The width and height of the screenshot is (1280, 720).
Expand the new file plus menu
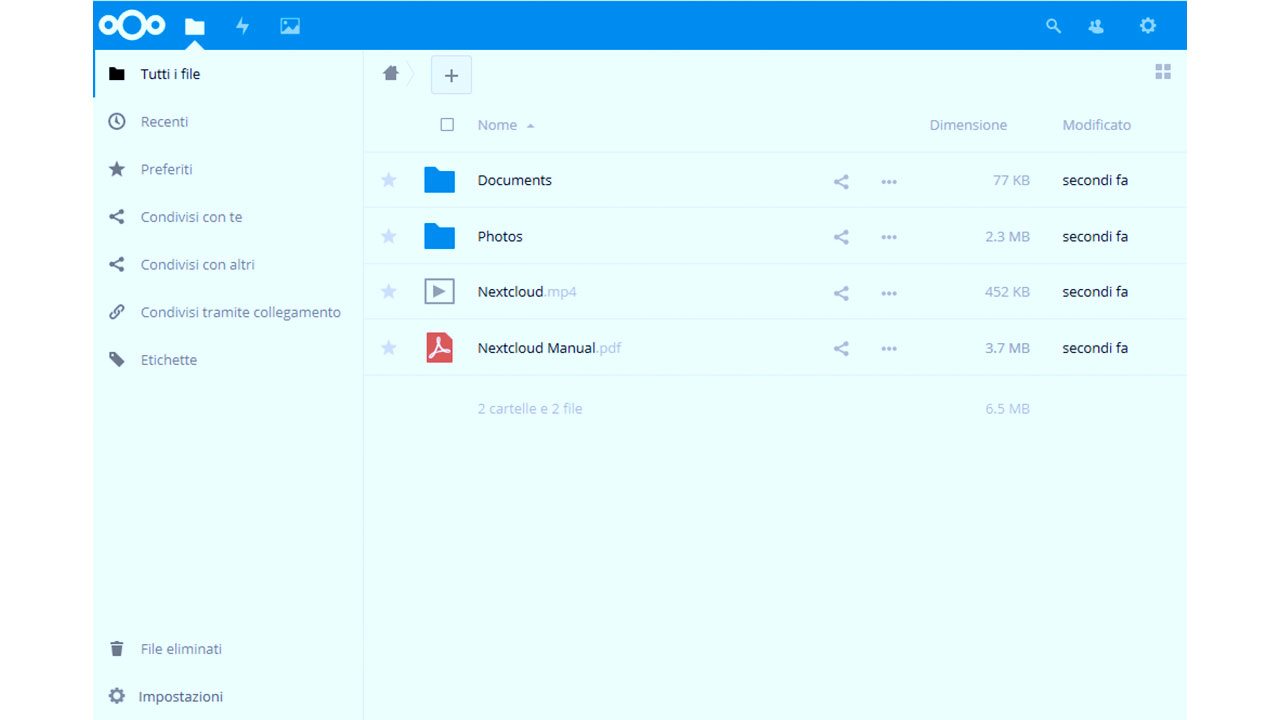coord(451,75)
